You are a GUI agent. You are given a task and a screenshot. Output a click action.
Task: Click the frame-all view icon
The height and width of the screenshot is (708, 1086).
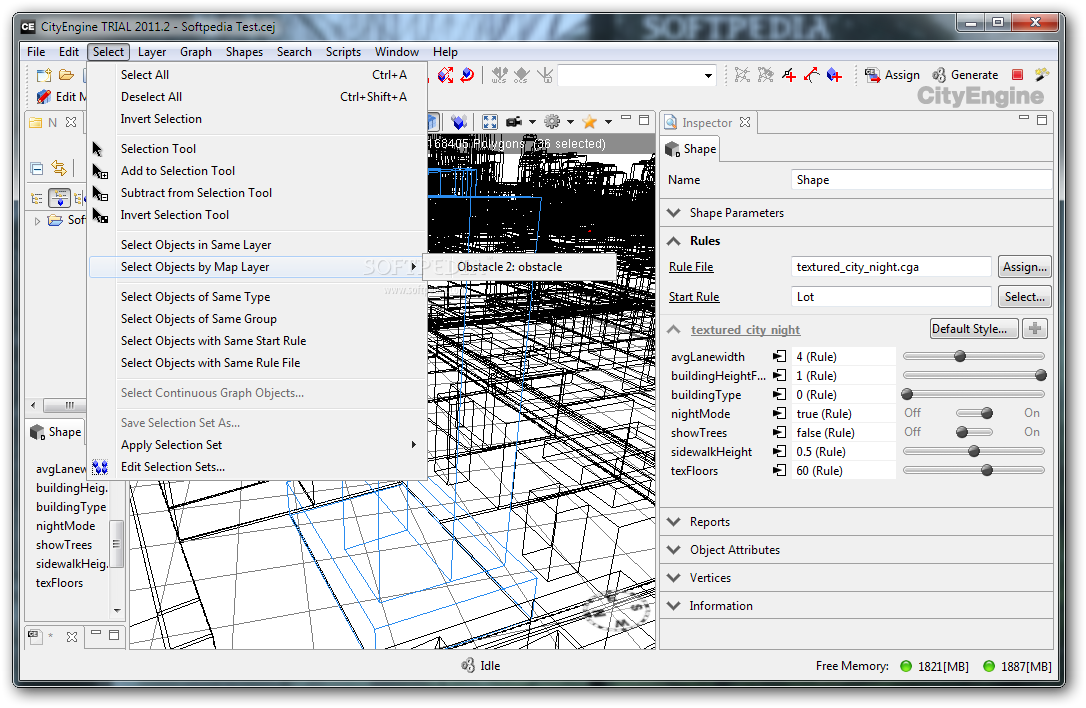490,122
